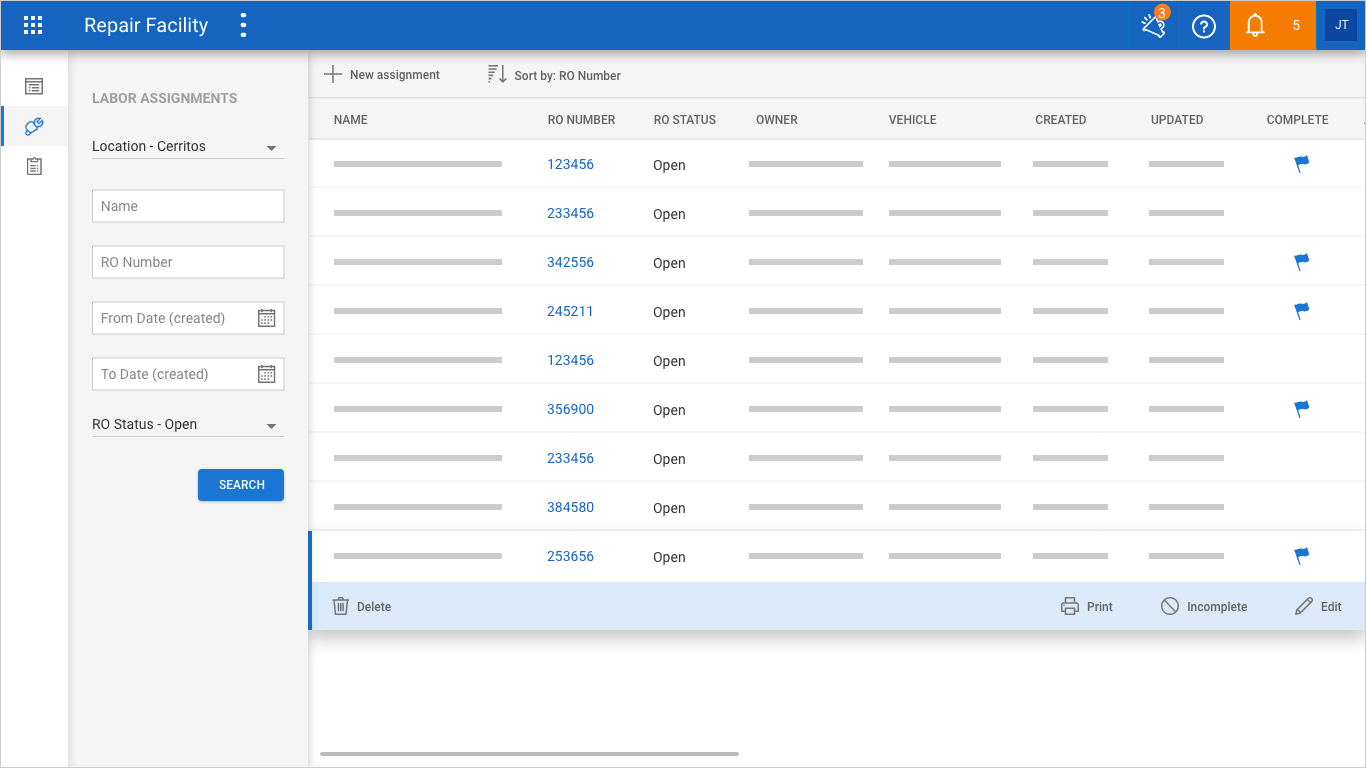Open the Sort by: RO Number menu
The width and height of the screenshot is (1366, 768).
(x=554, y=75)
